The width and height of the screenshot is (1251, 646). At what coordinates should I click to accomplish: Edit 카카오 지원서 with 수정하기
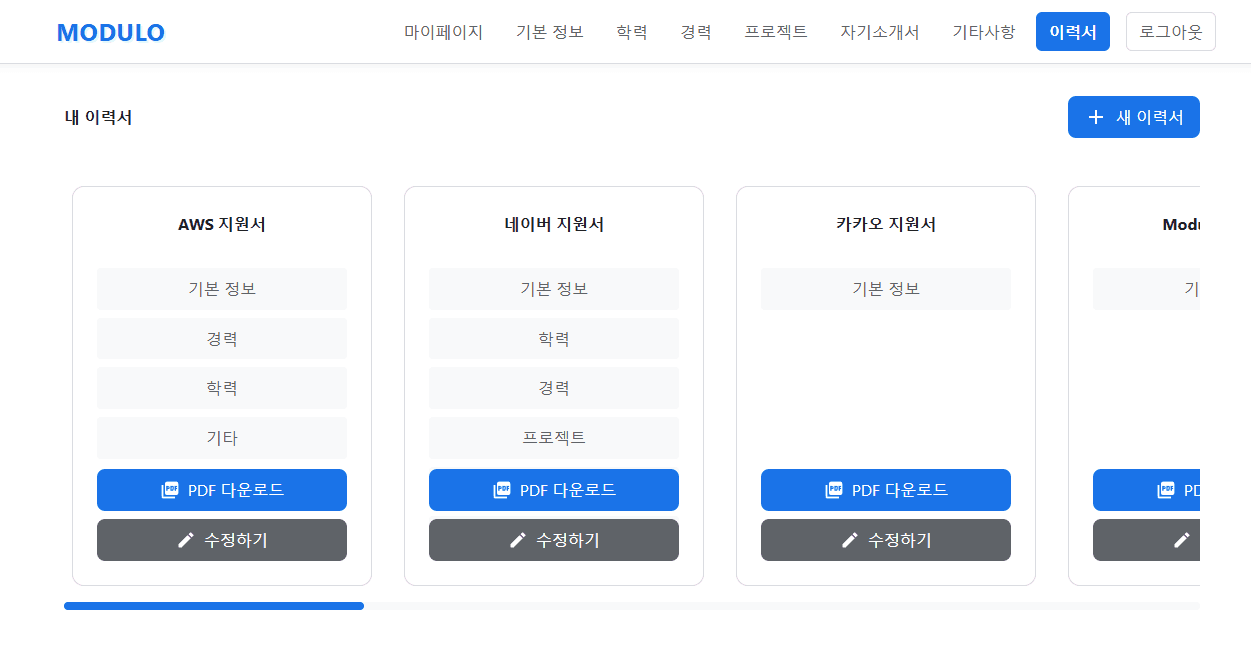point(886,540)
